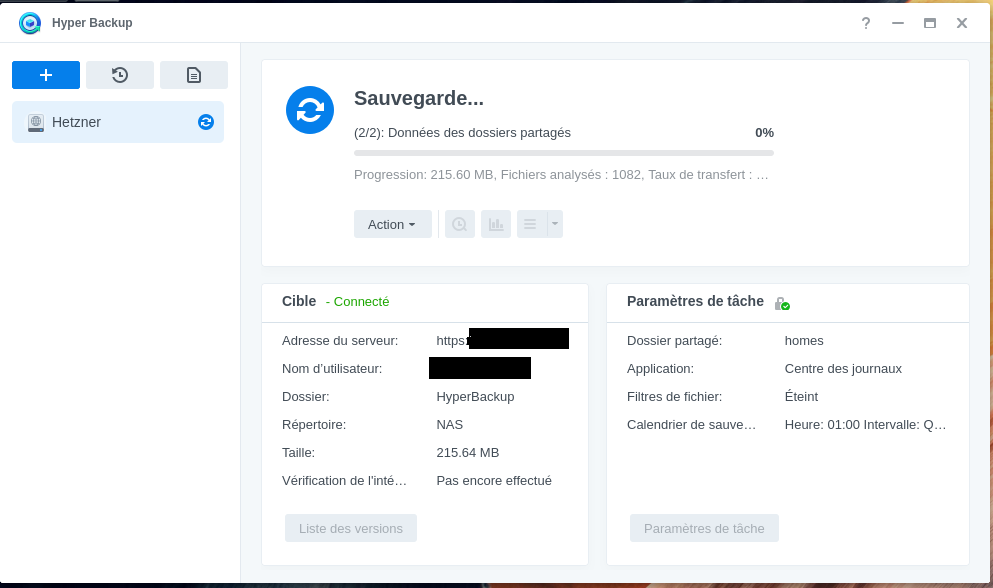Viewport: 993px width, 588px height.
Task: Click the backup progress bar
Action: [x=564, y=153]
